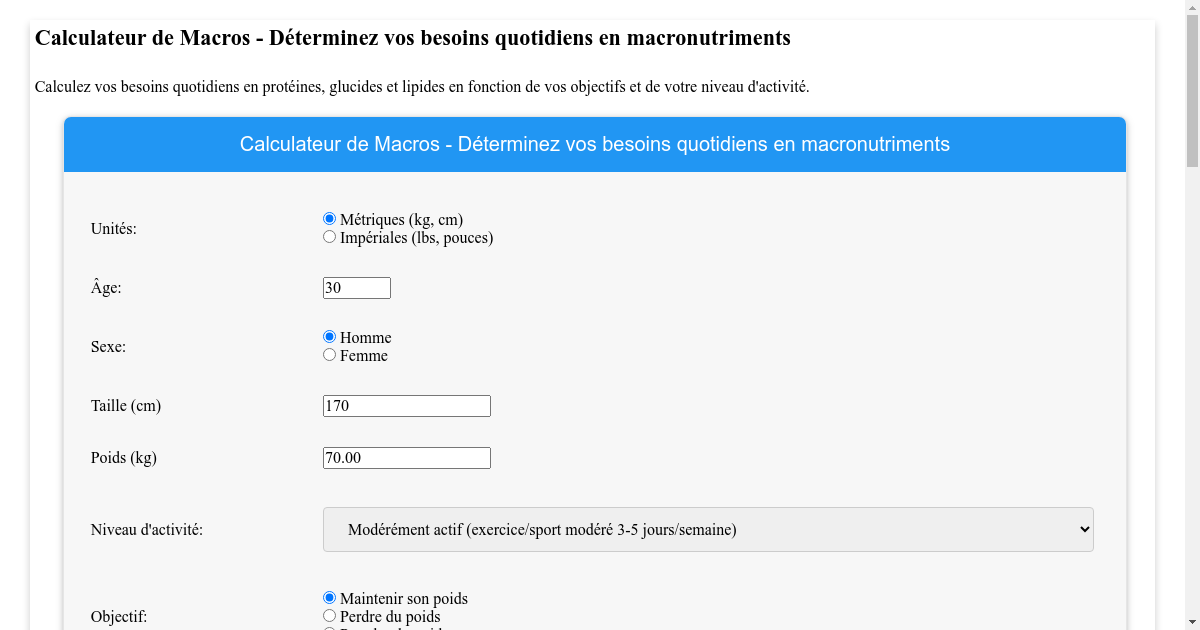Viewport: 1200px width, 630px height.
Task: Click the scrollbar down arrow
Action: (x=1192, y=622)
